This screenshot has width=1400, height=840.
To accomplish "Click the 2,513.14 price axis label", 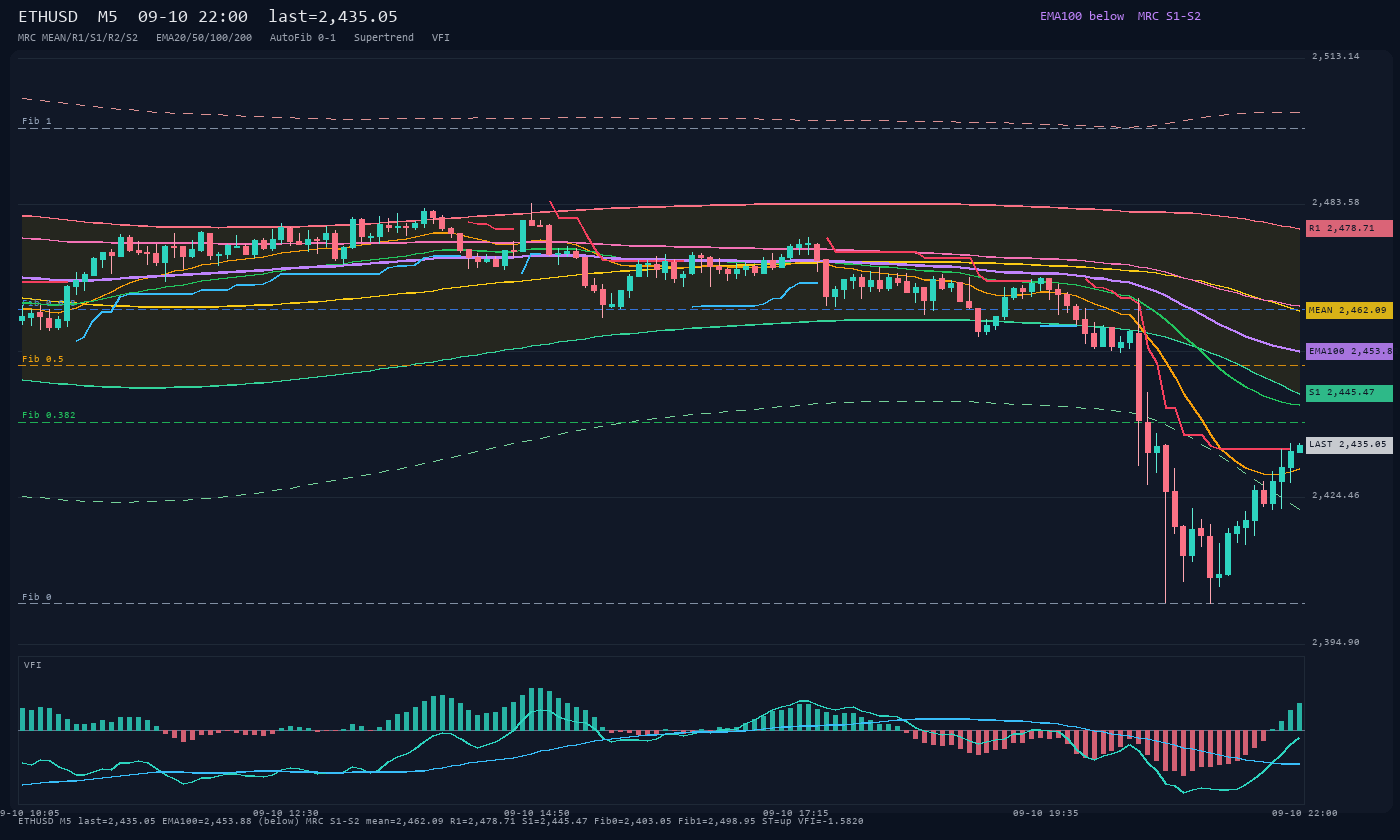I will click(1336, 56).
